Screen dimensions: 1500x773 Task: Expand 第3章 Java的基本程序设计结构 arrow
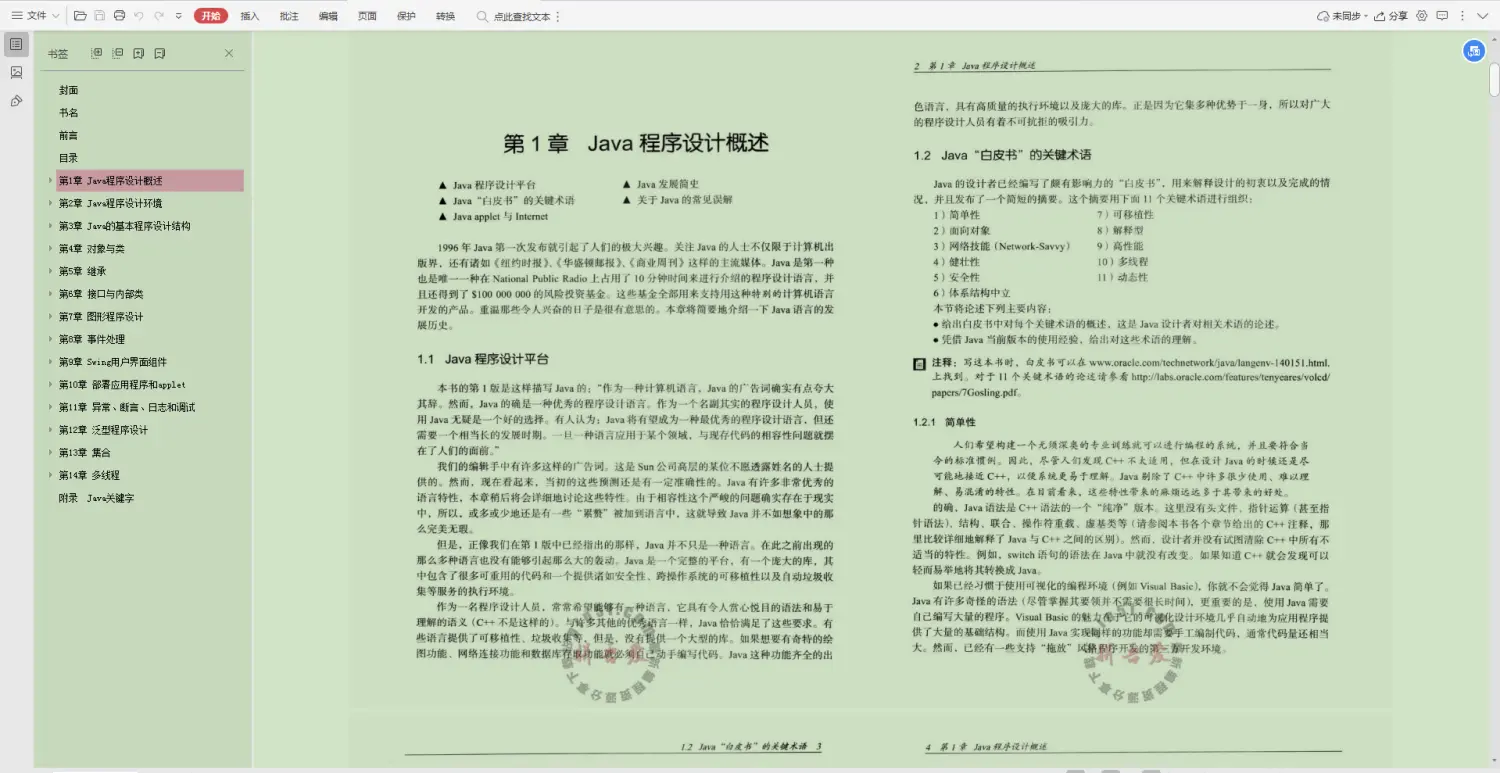(50, 226)
